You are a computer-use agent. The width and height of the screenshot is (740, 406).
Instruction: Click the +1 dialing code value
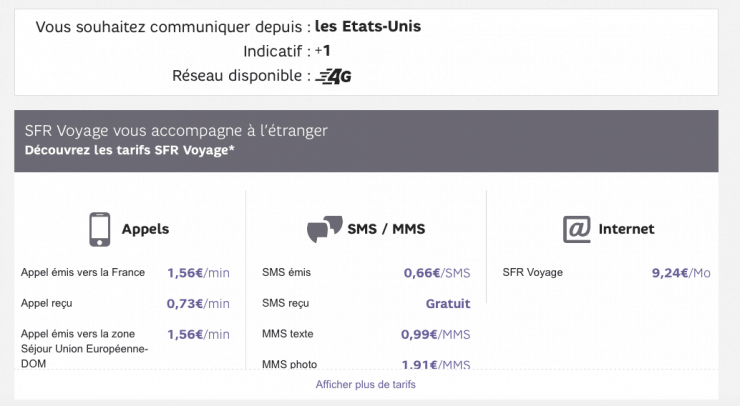tap(322, 51)
